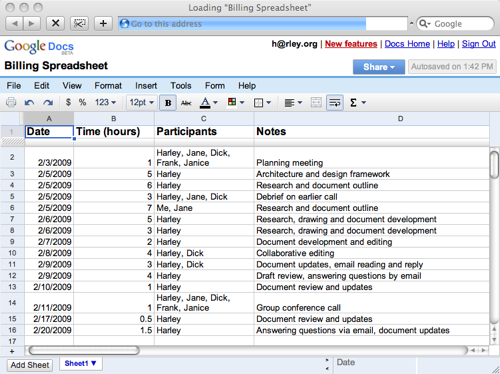Click the scroll up arrow at right
Viewport: 500px width, 374px height.
coord(494,330)
